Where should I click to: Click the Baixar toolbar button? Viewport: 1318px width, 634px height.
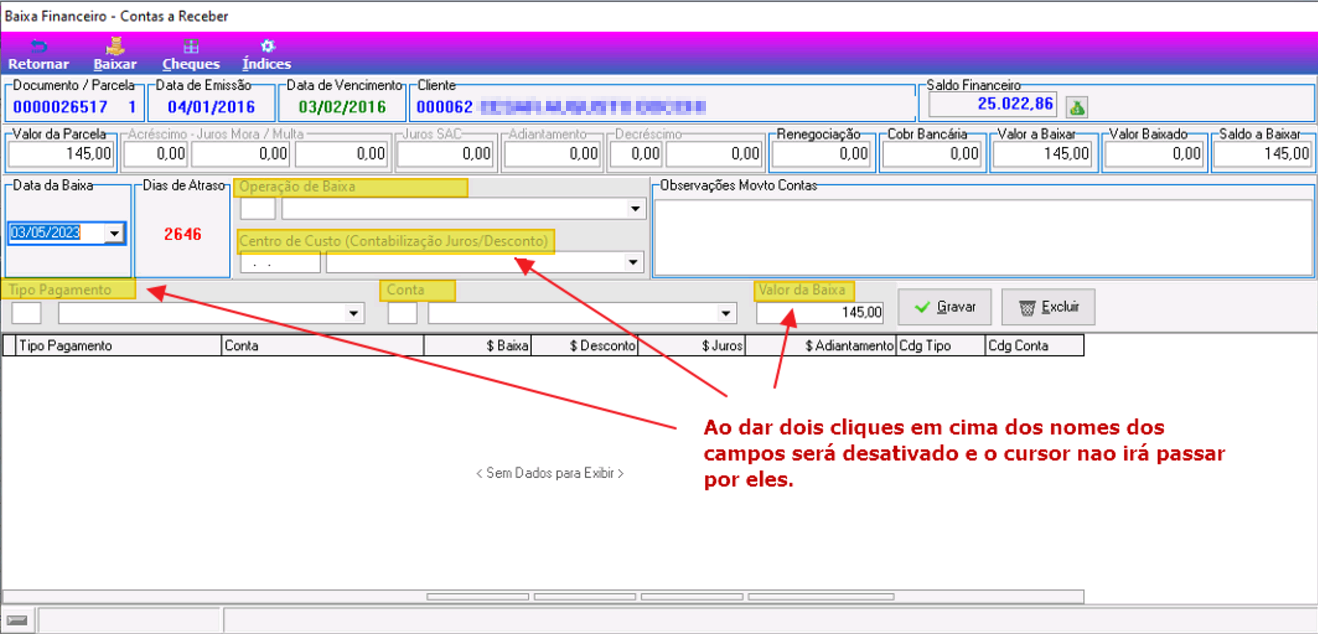point(114,55)
